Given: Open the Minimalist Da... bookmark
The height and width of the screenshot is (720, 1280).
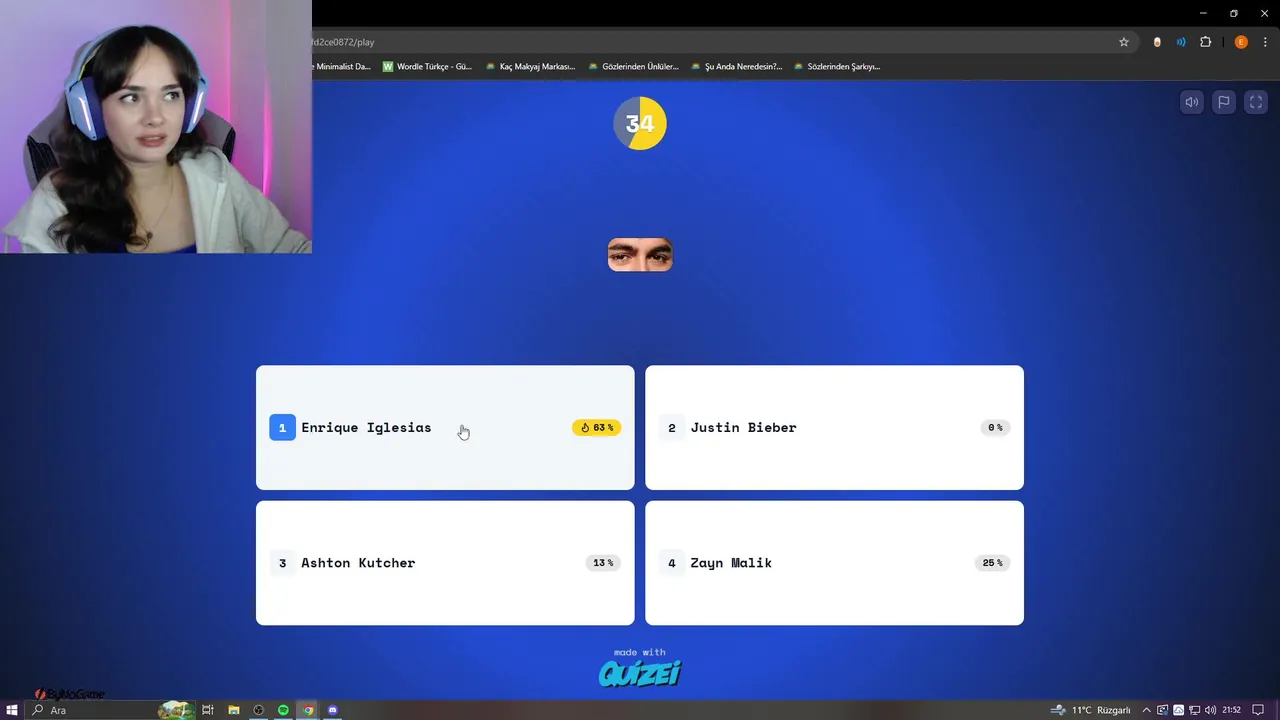Looking at the screenshot, I should click(342, 66).
